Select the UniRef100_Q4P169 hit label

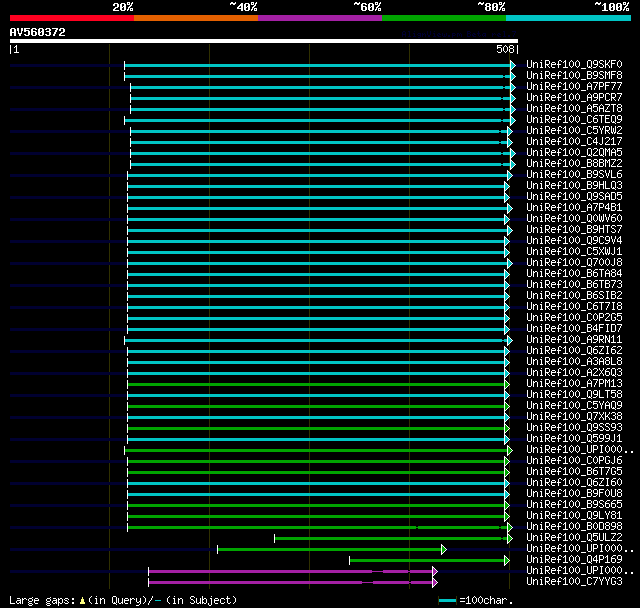tap(574, 559)
